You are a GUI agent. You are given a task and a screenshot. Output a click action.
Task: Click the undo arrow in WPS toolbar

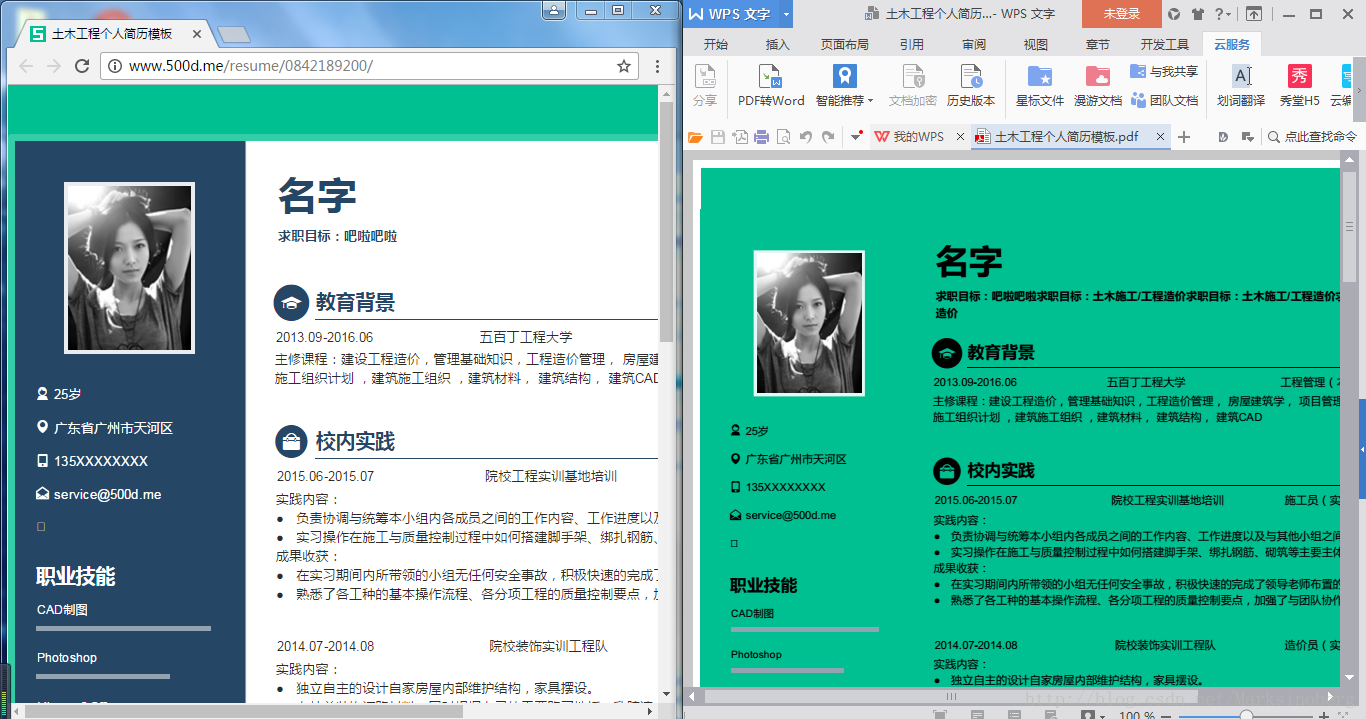806,137
